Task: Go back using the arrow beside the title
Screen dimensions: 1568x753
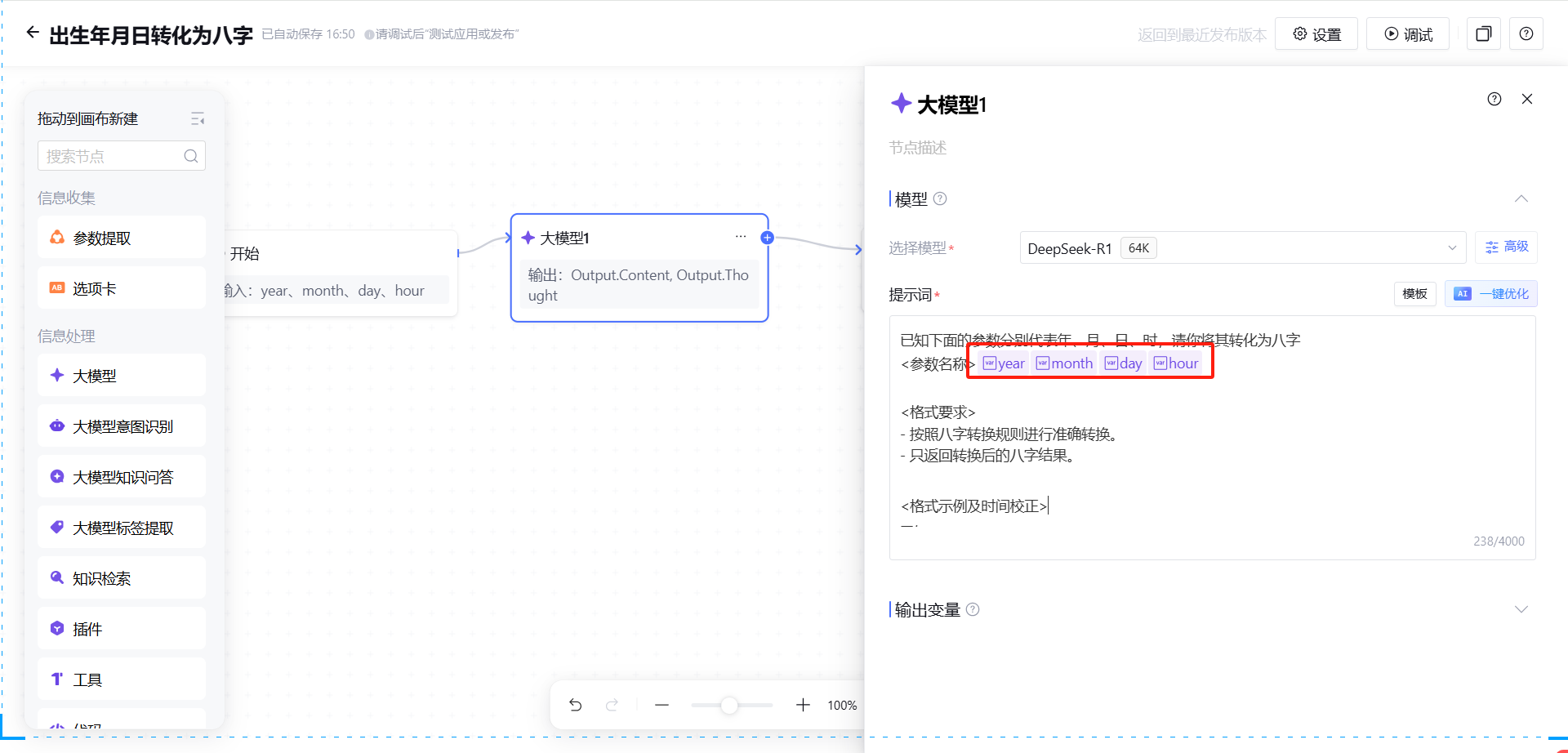Action: point(33,33)
